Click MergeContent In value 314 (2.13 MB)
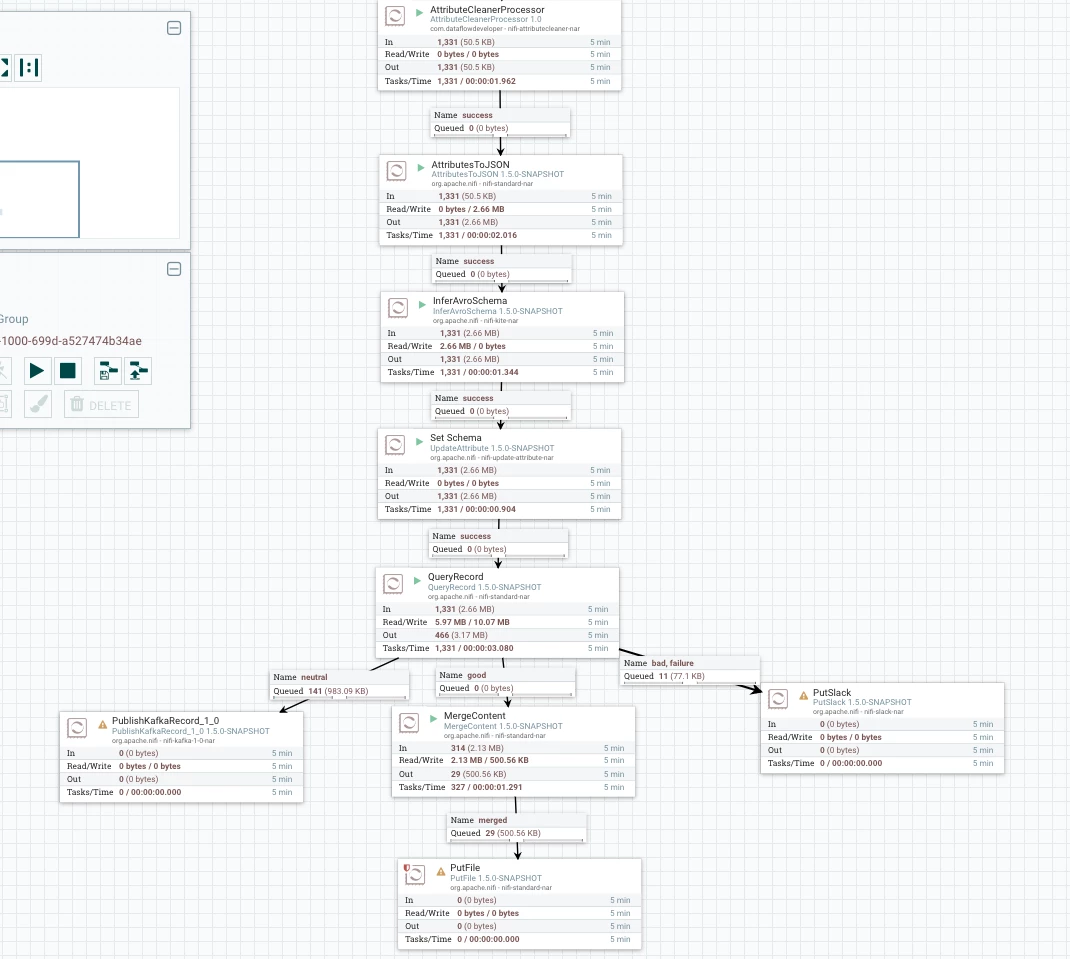 pos(476,748)
